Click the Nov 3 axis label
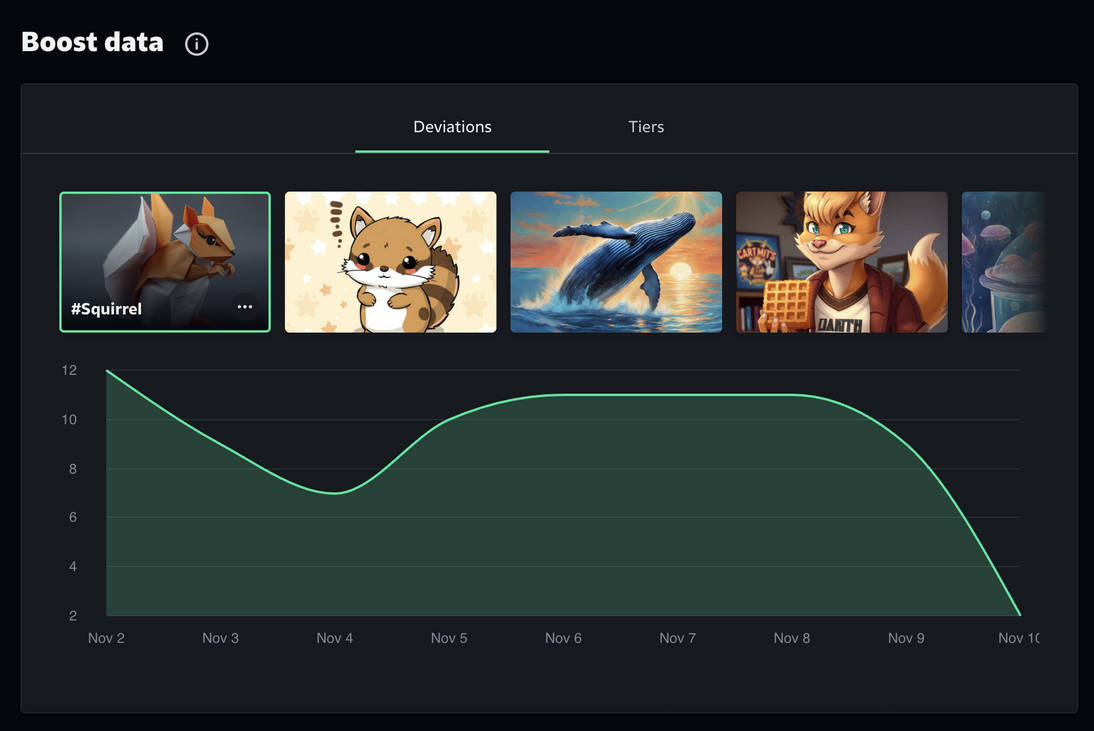Viewport: 1094px width, 731px height. pyautogui.click(x=220, y=638)
